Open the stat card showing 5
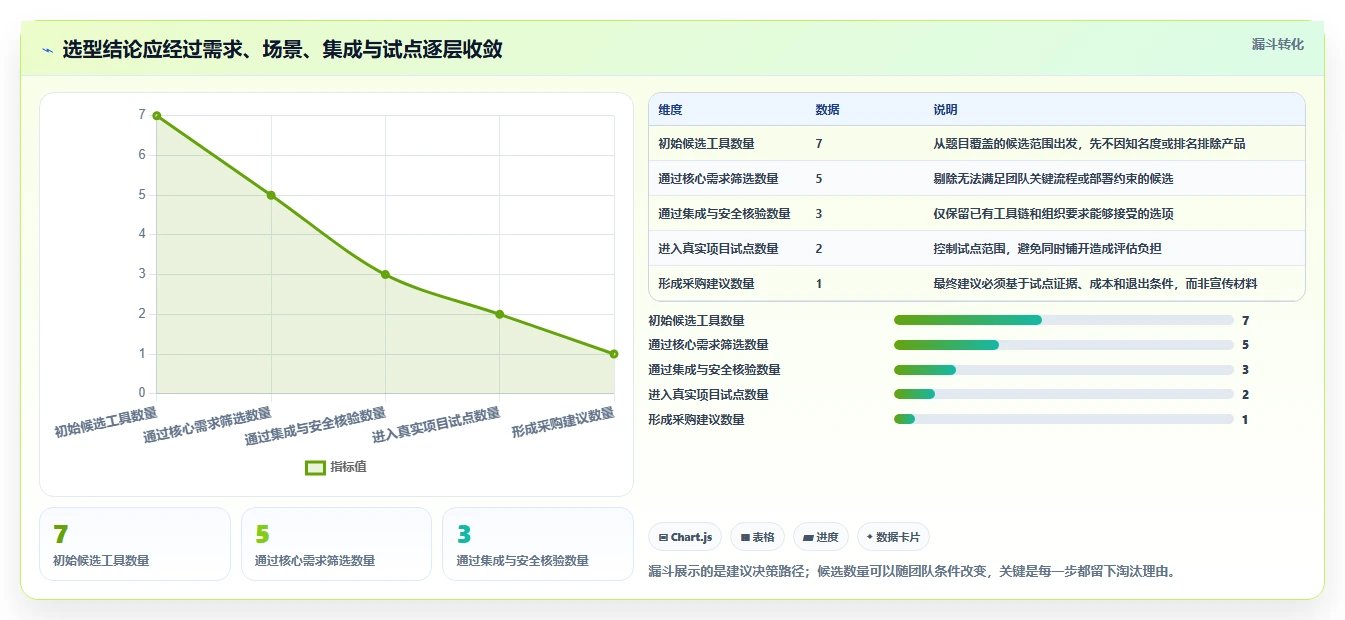Screen dimensions: 1345x620 336,544
